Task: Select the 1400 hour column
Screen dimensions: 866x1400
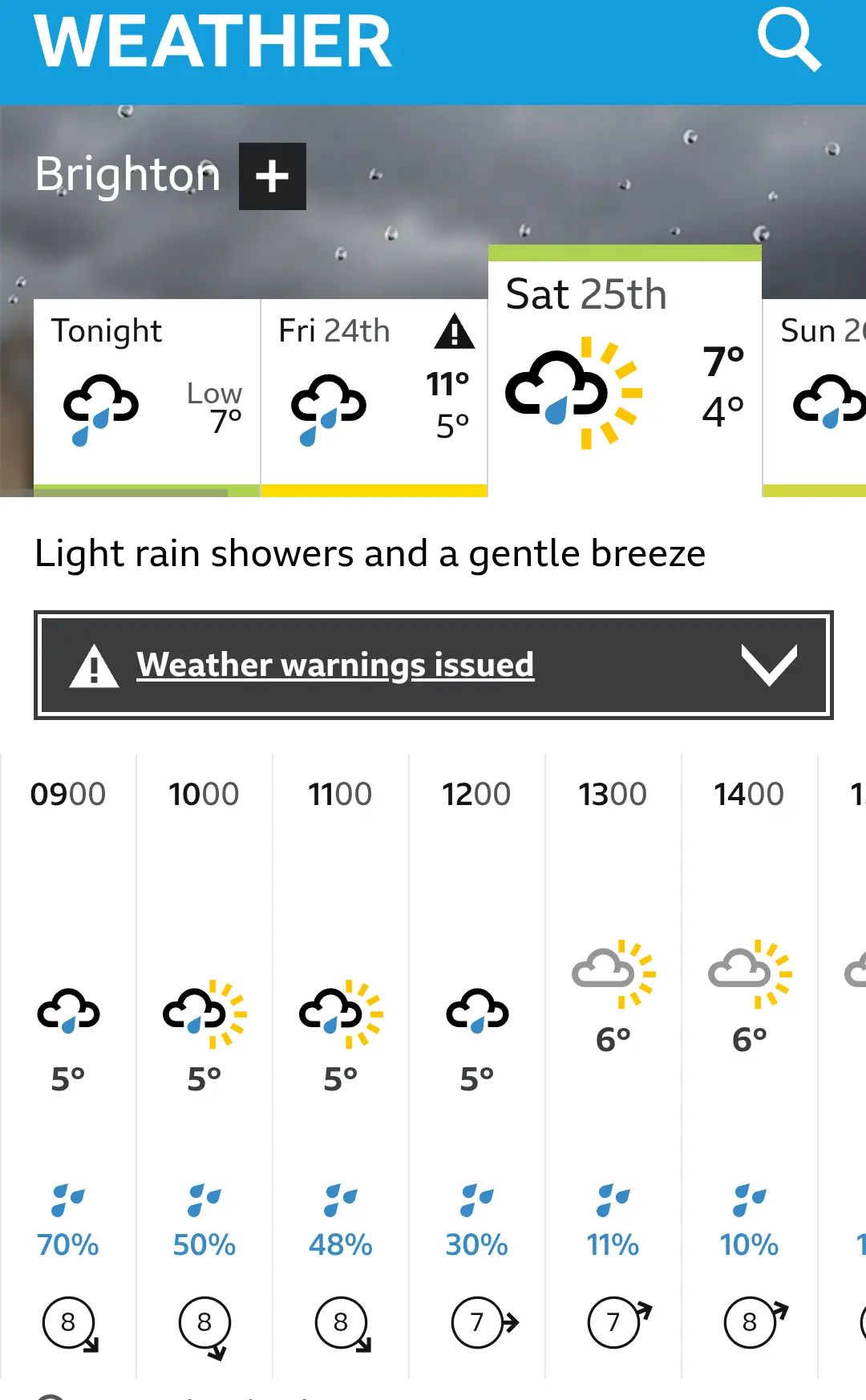Action: 750,1066
